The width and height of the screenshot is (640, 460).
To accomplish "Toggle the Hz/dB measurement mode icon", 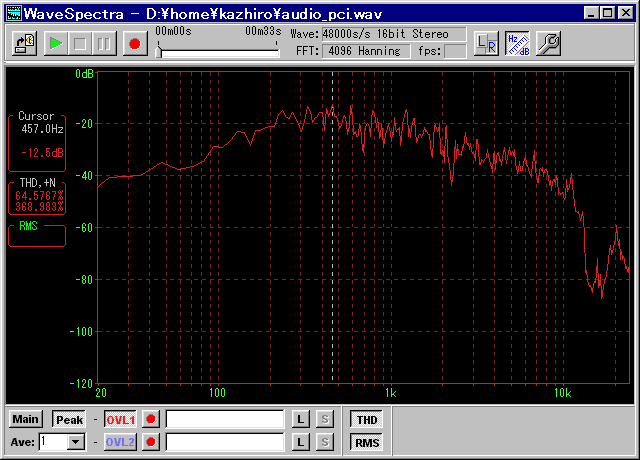I will (517, 43).
